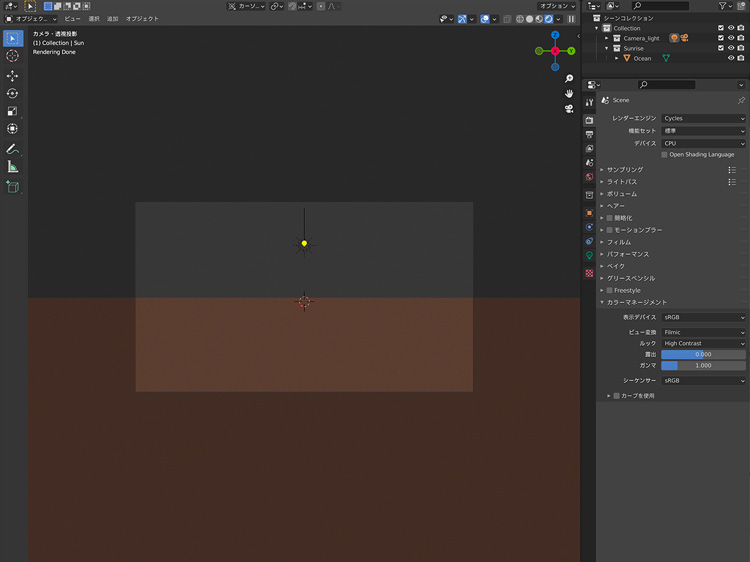Click the viewport zoom magnifier icon
This screenshot has height=562, width=750.
coord(569,78)
